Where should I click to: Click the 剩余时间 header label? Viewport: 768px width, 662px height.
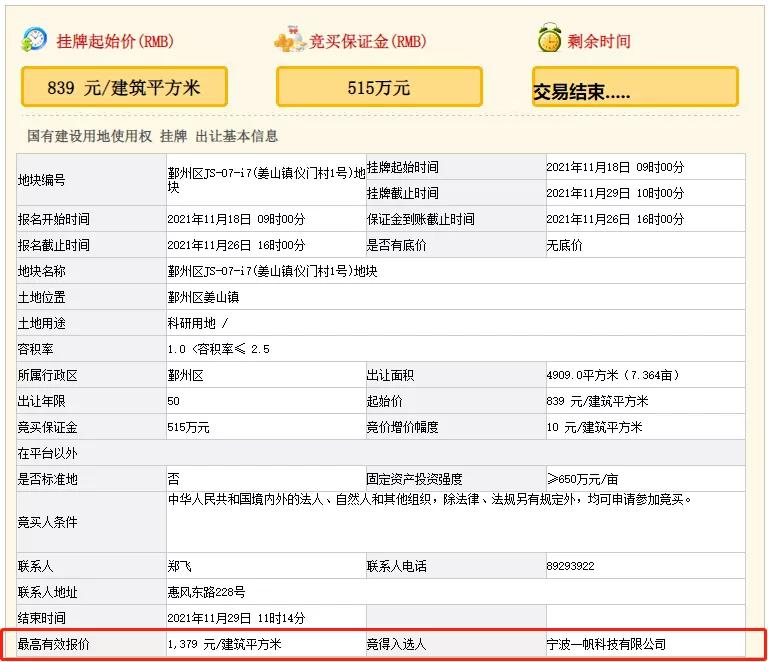click(598, 42)
